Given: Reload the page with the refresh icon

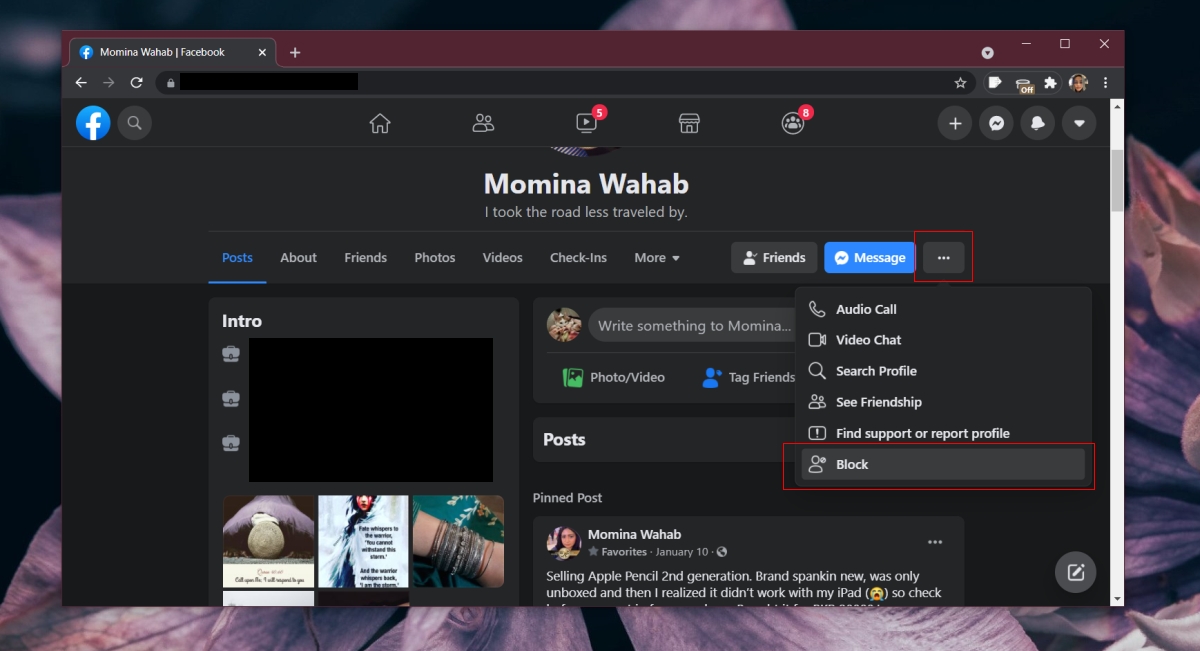Looking at the screenshot, I should point(137,83).
